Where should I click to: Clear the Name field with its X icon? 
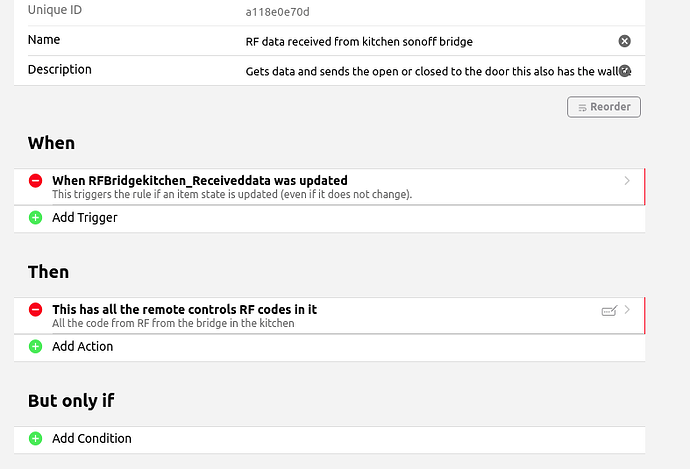(x=625, y=41)
